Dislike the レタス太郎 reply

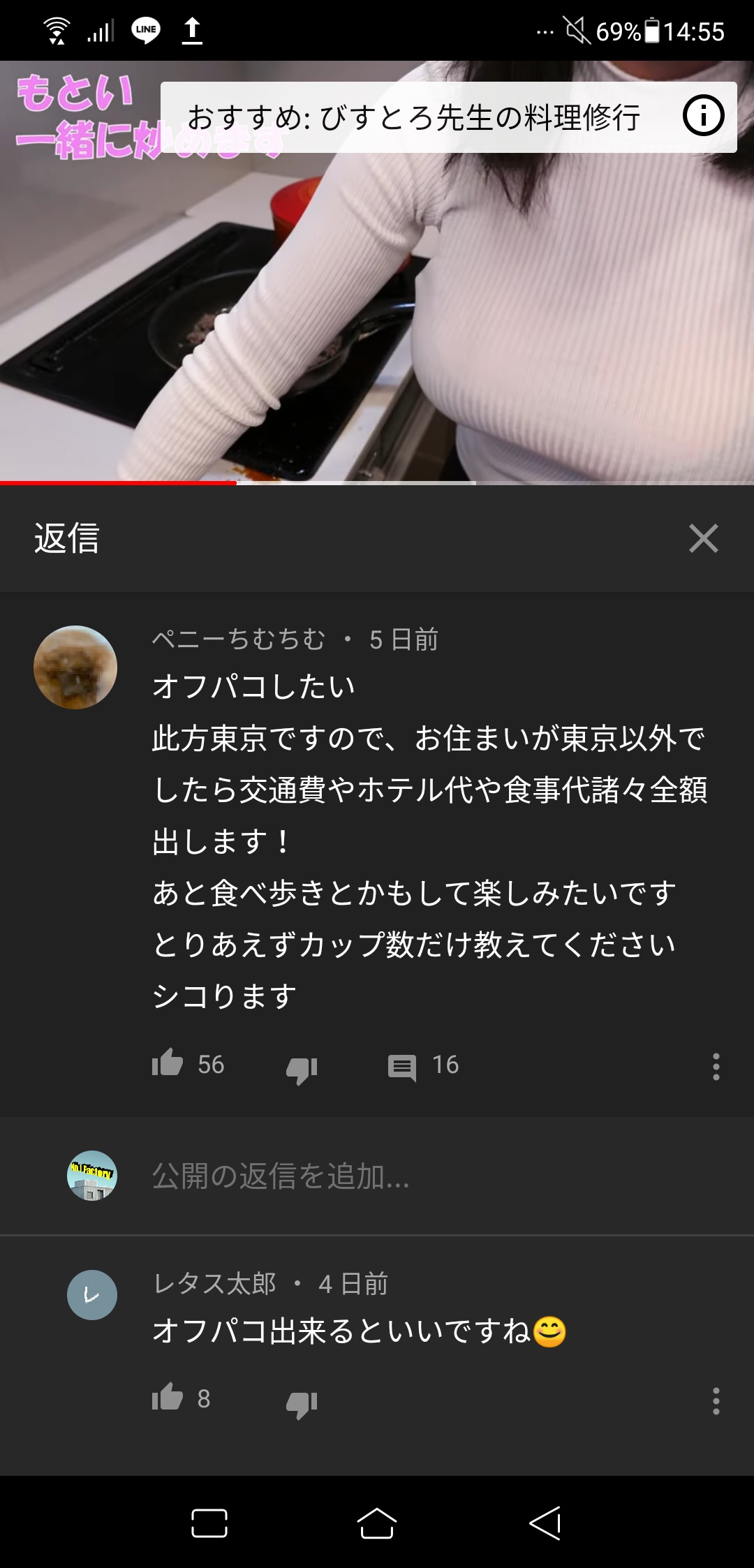(302, 1403)
